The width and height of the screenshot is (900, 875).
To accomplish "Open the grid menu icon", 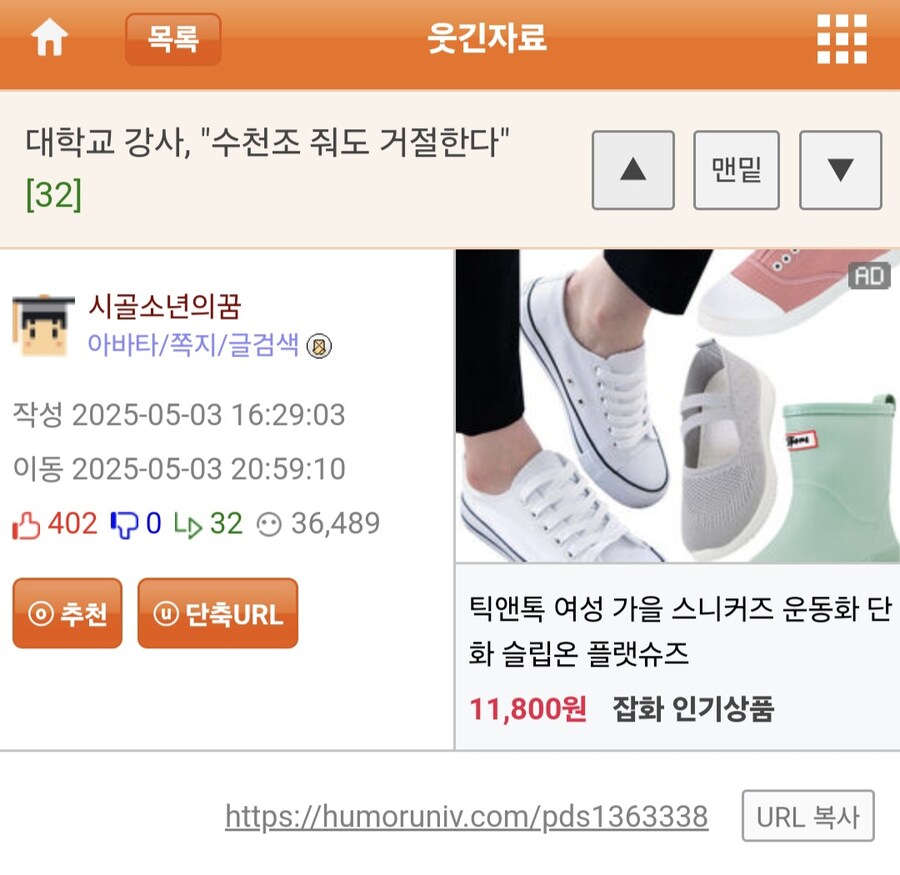I will coord(841,38).
